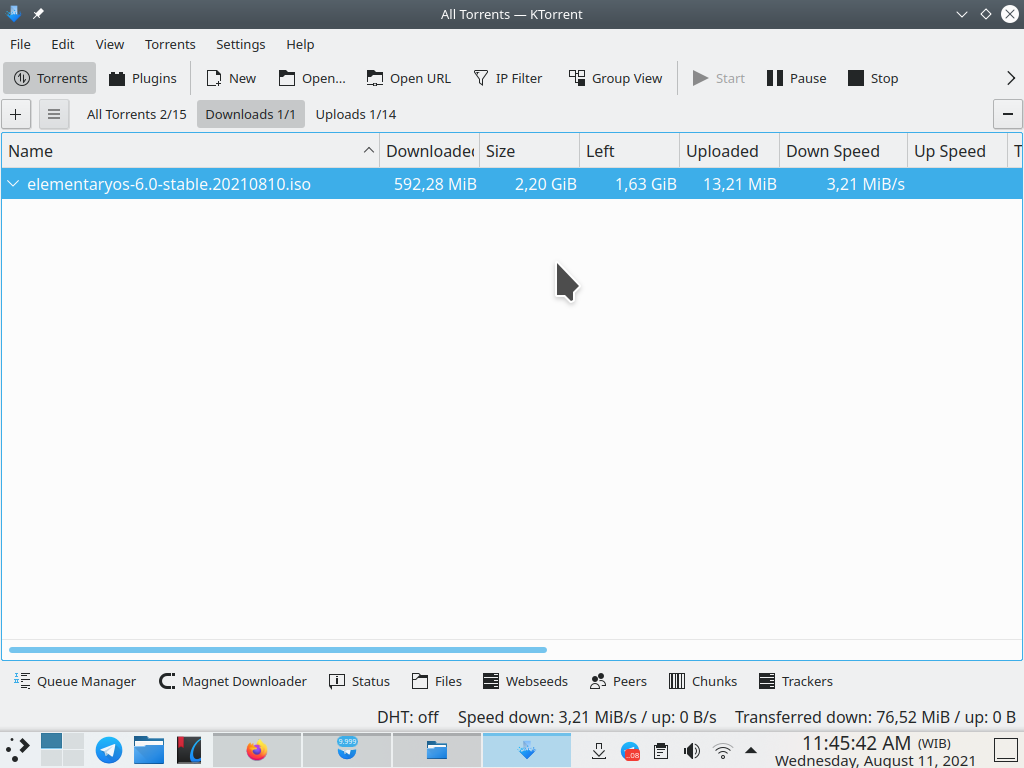Open the volume control tray icon
Viewport: 1024px width, 768px height.
(x=692, y=751)
